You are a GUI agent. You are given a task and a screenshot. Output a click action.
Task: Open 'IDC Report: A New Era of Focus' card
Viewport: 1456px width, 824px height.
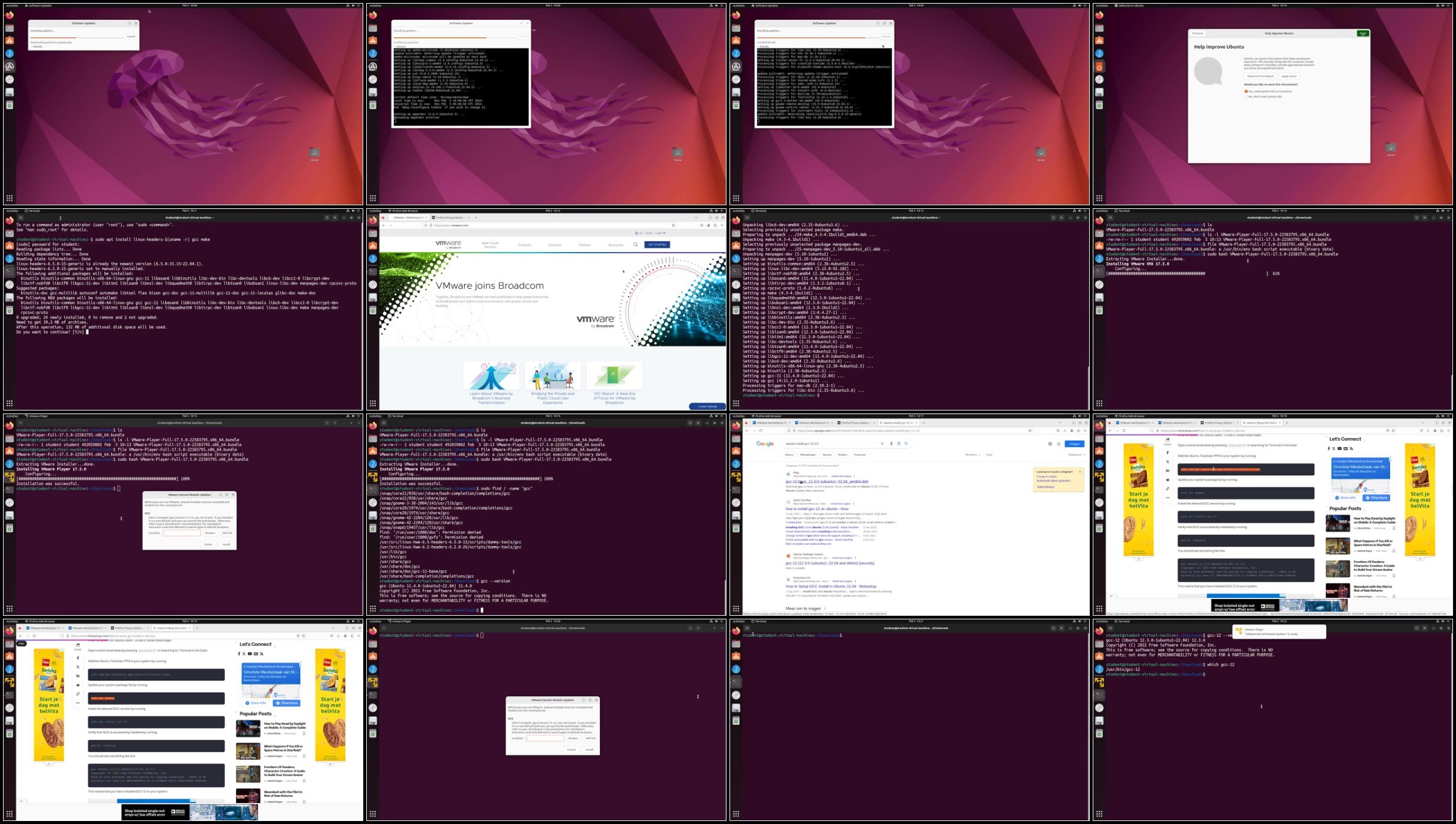click(614, 383)
